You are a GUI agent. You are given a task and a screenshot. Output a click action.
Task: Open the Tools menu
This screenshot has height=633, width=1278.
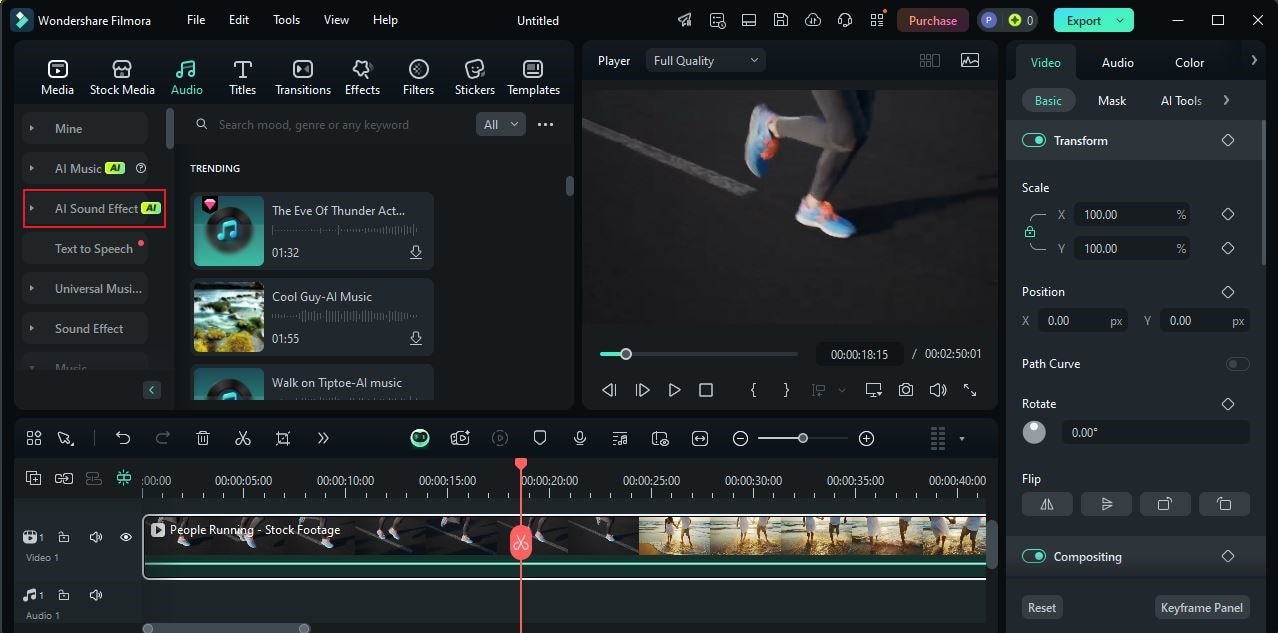[x=286, y=20]
